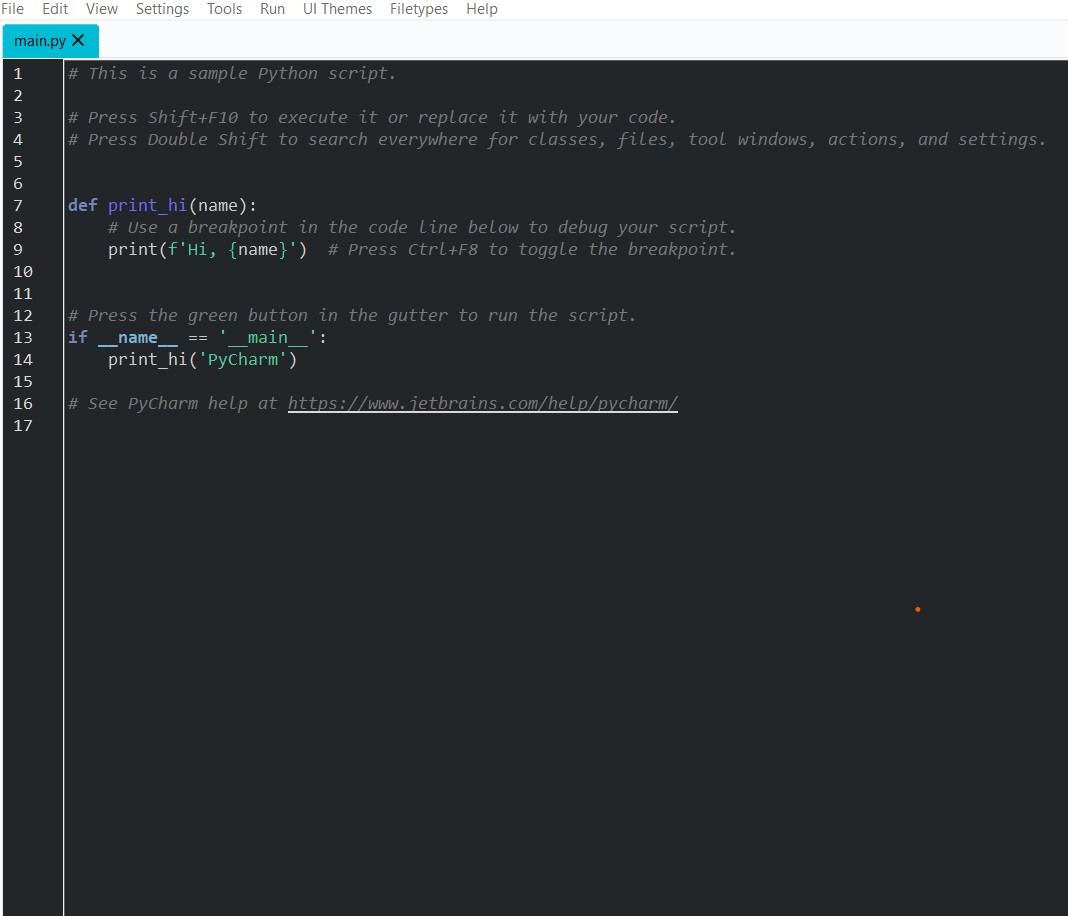Open the Tools menu
1068x916 pixels.
(224, 9)
